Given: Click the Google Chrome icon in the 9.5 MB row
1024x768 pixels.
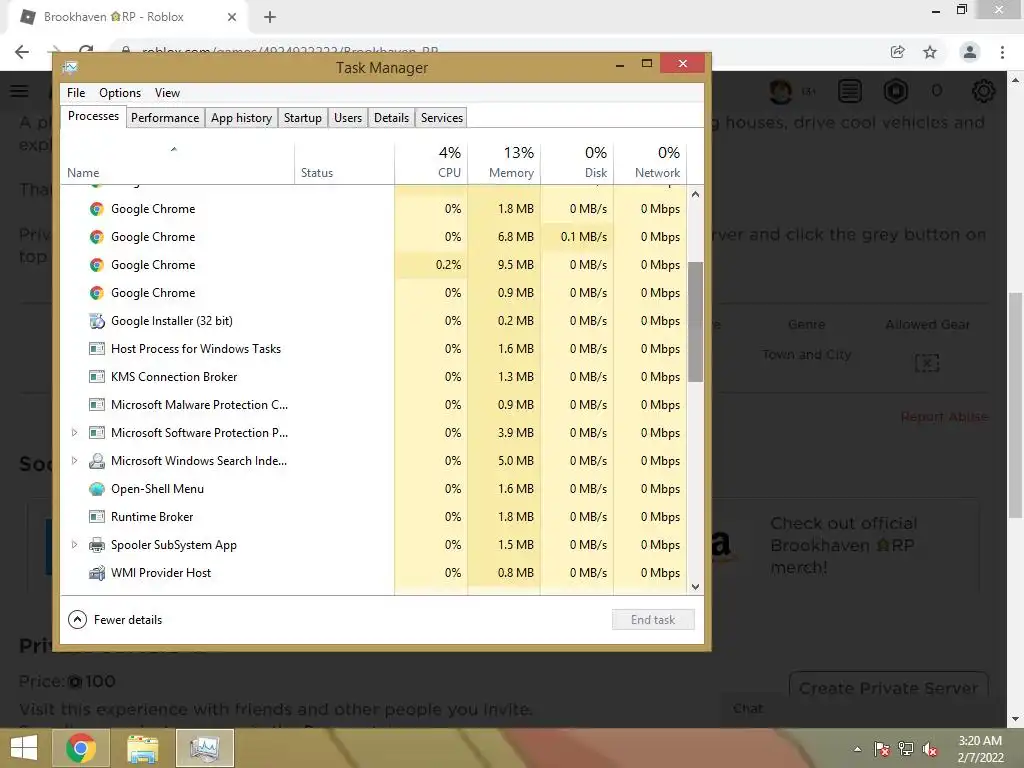Looking at the screenshot, I should [x=97, y=265].
